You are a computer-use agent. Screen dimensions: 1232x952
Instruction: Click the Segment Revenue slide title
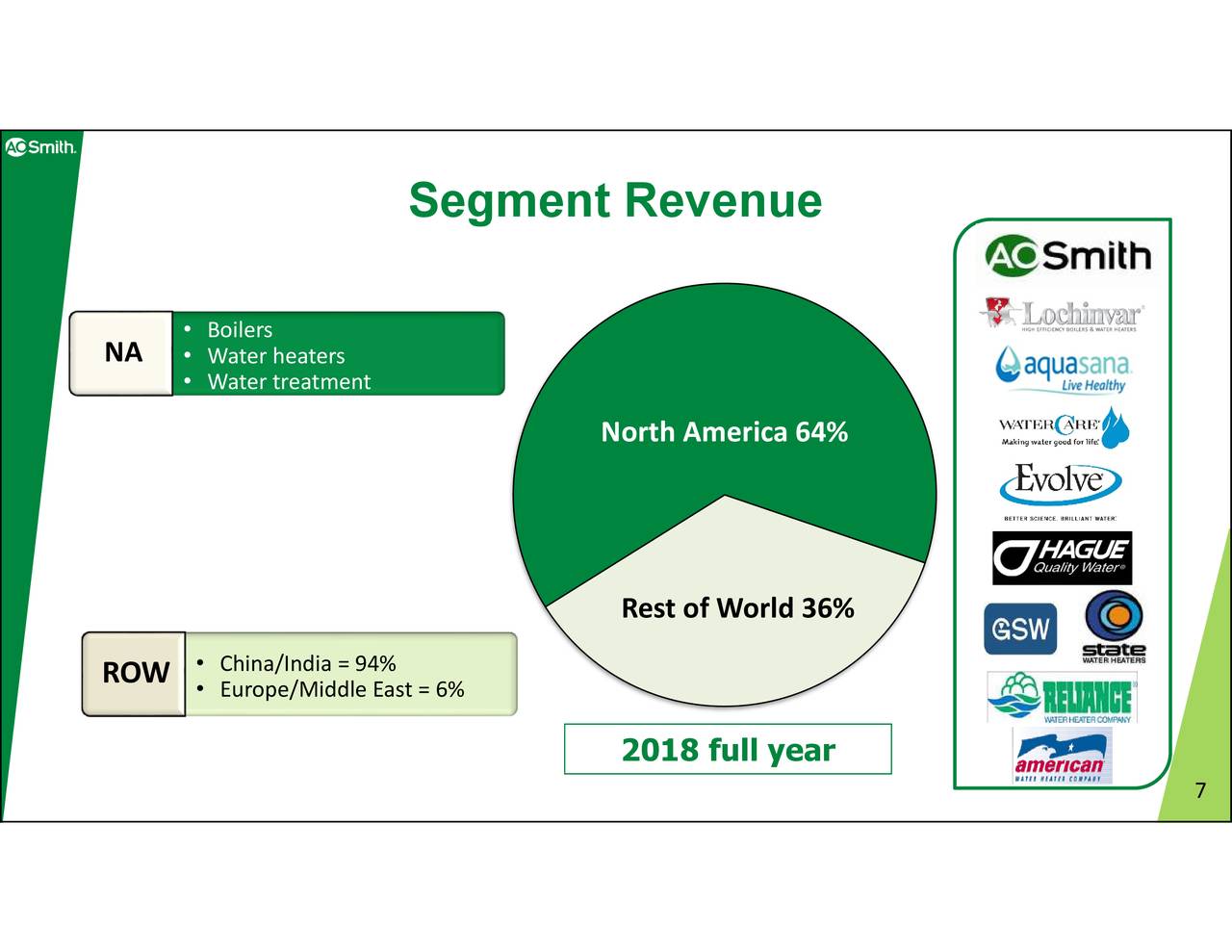615,200
